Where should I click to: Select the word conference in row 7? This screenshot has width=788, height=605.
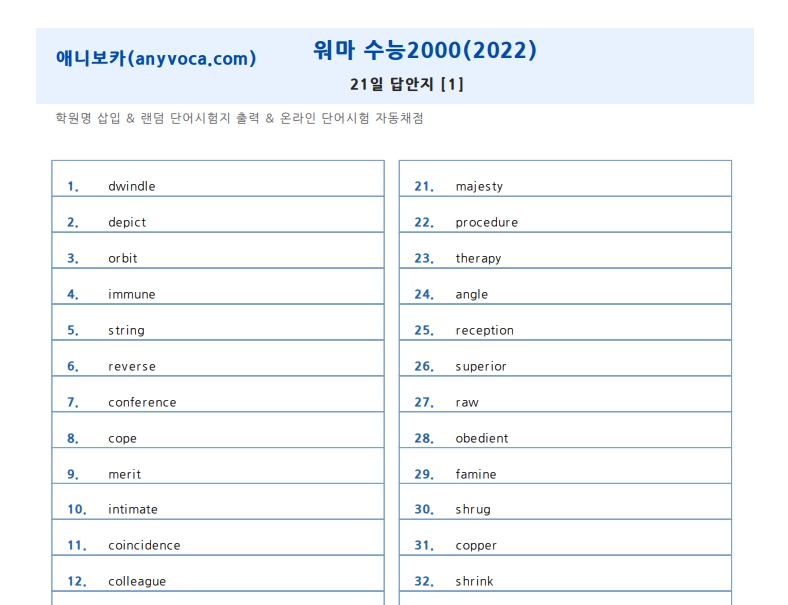coord(142,402)
